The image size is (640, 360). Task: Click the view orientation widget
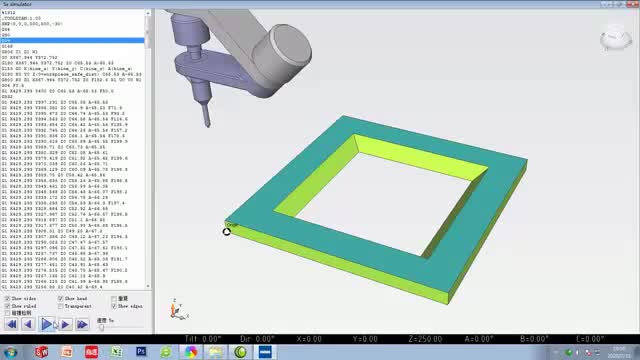616,38
